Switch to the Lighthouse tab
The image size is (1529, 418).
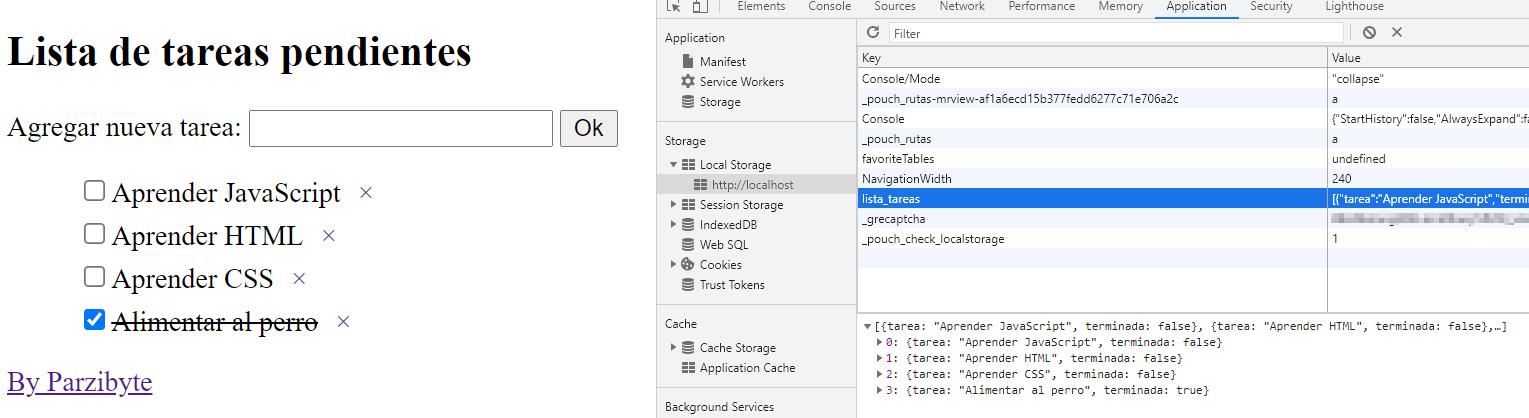[x=1355, y=7]
